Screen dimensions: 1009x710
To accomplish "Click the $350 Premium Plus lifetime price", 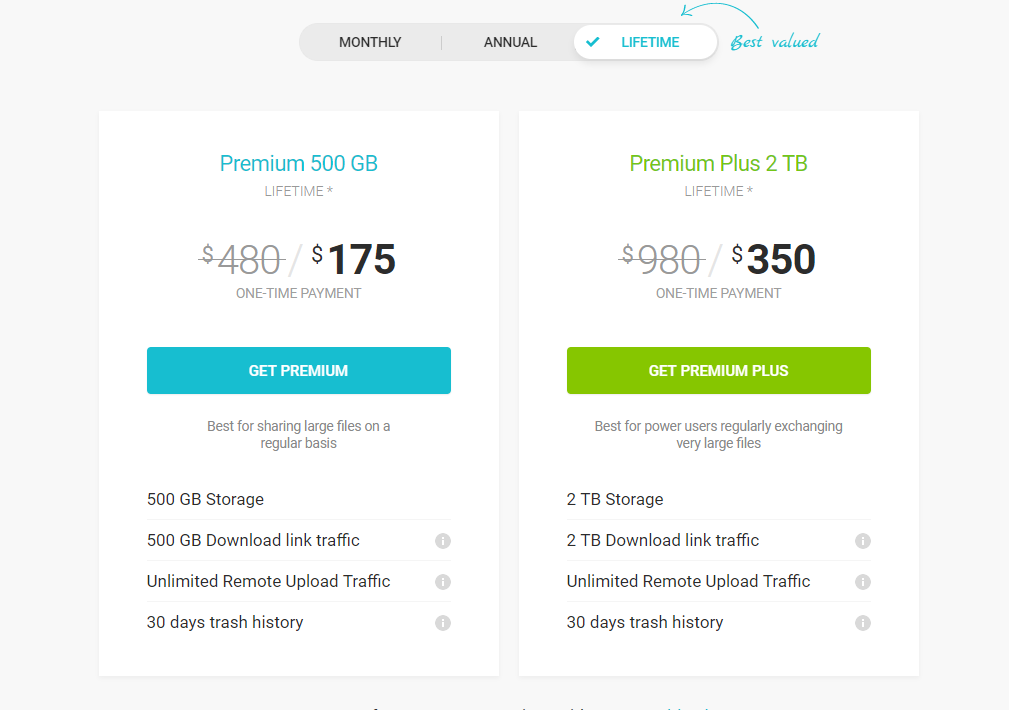I will coord(773,260).
